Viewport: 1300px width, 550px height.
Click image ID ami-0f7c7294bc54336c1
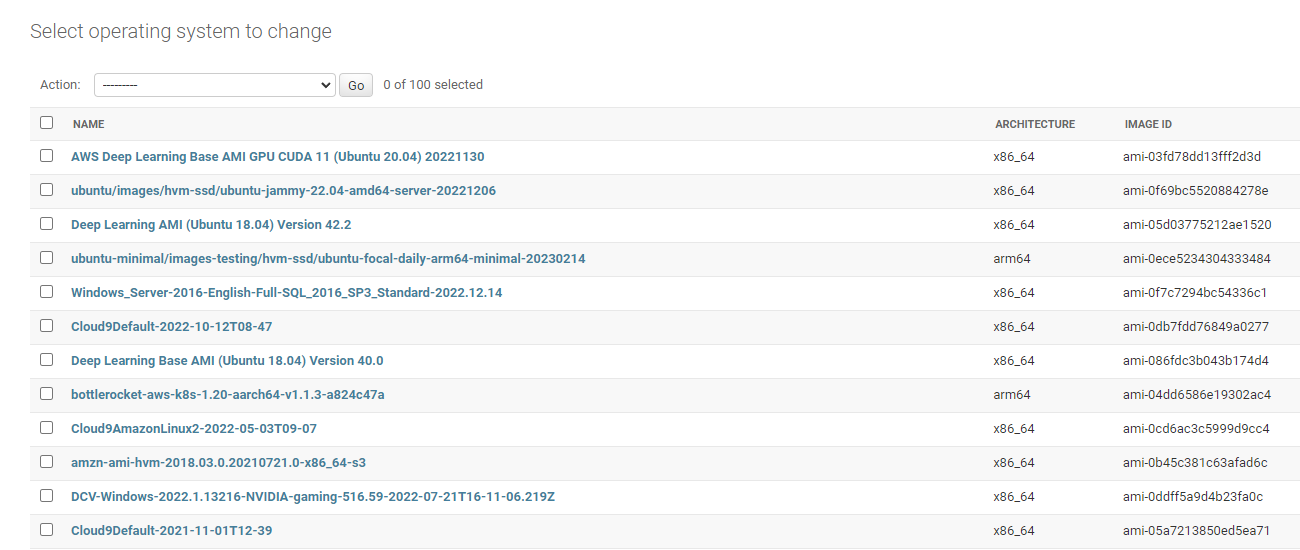[x=1195, y=293]
